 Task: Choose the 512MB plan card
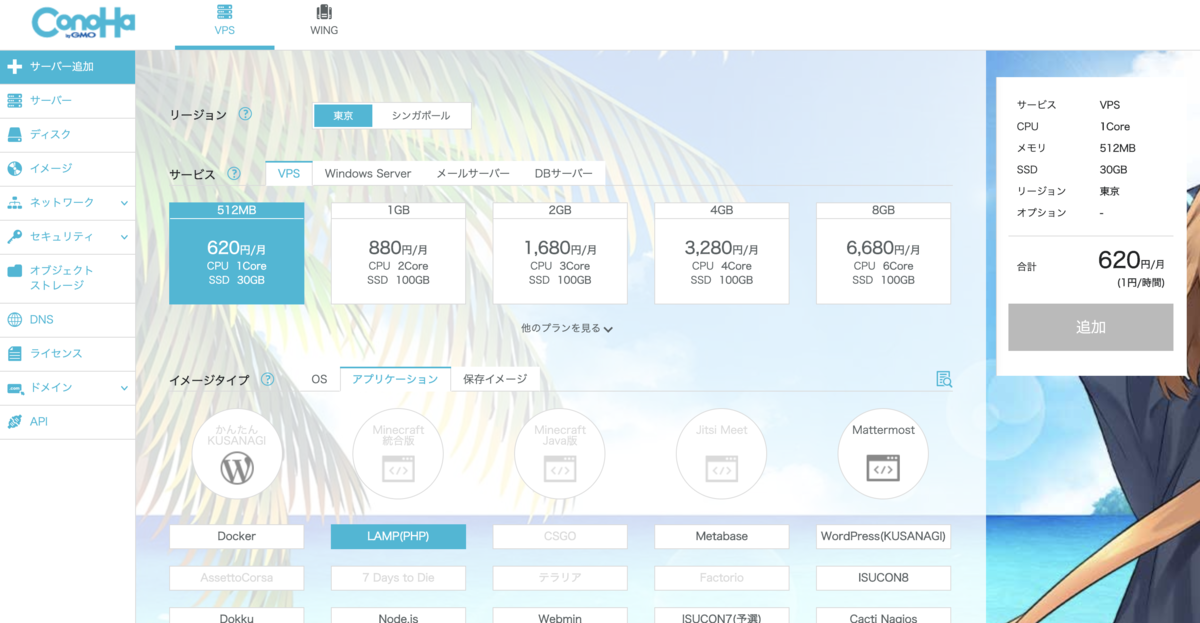coord(237,253)
